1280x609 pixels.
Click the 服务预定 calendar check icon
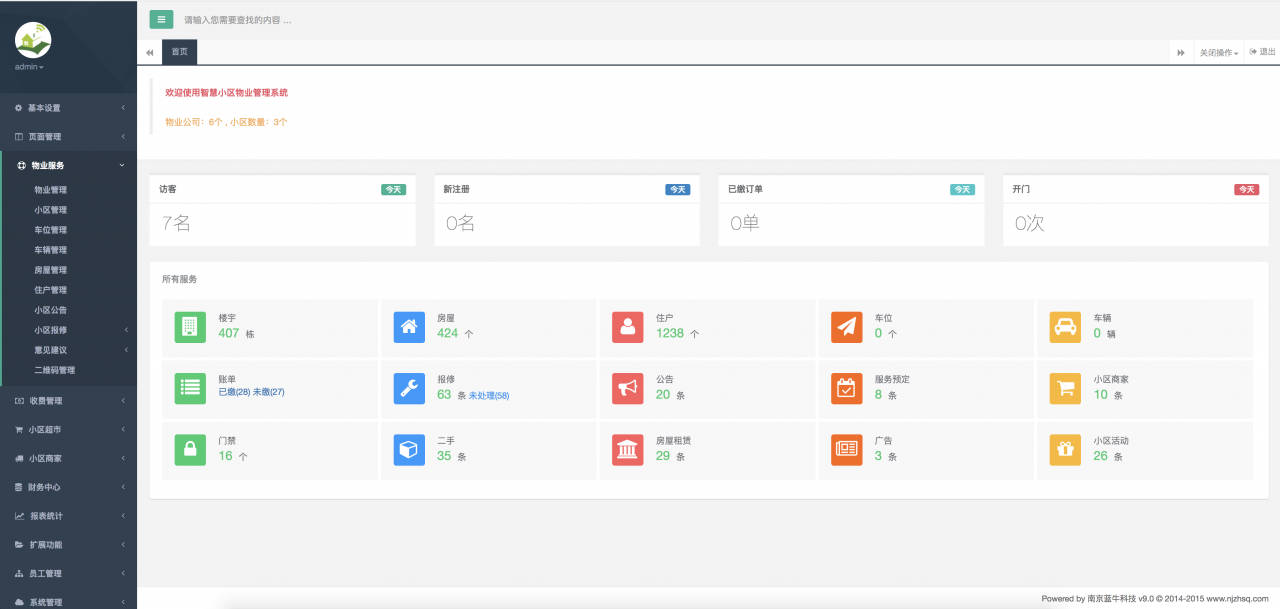(847, 389)
